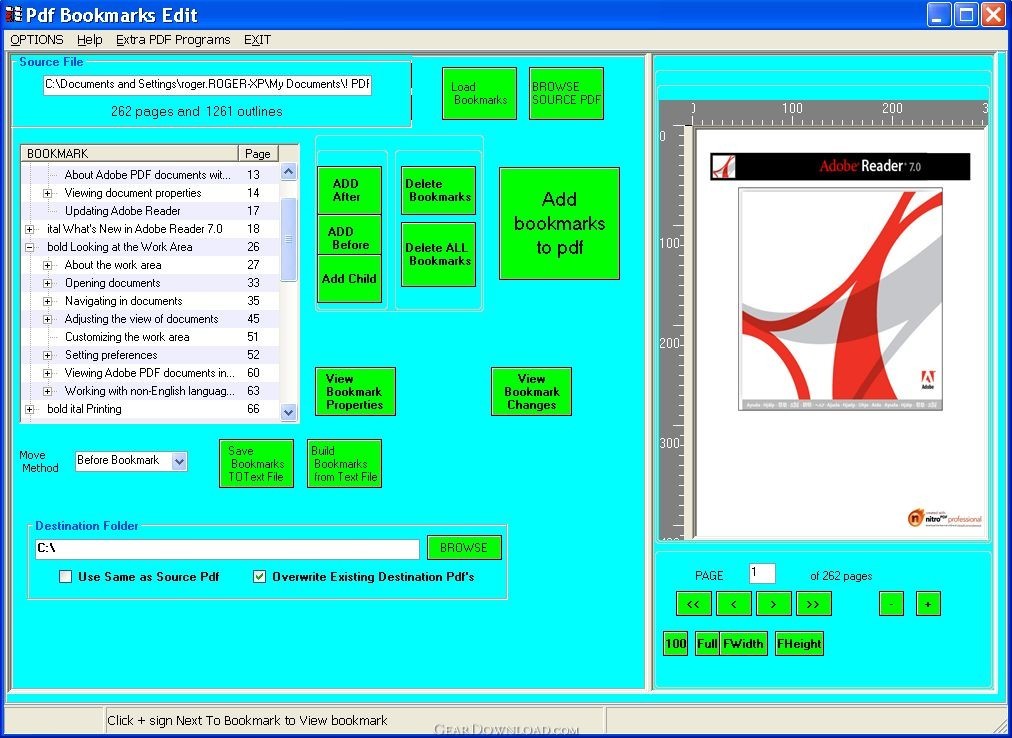Click the application icon in title bar
The image size is (1012, 738).
(14, 14)
